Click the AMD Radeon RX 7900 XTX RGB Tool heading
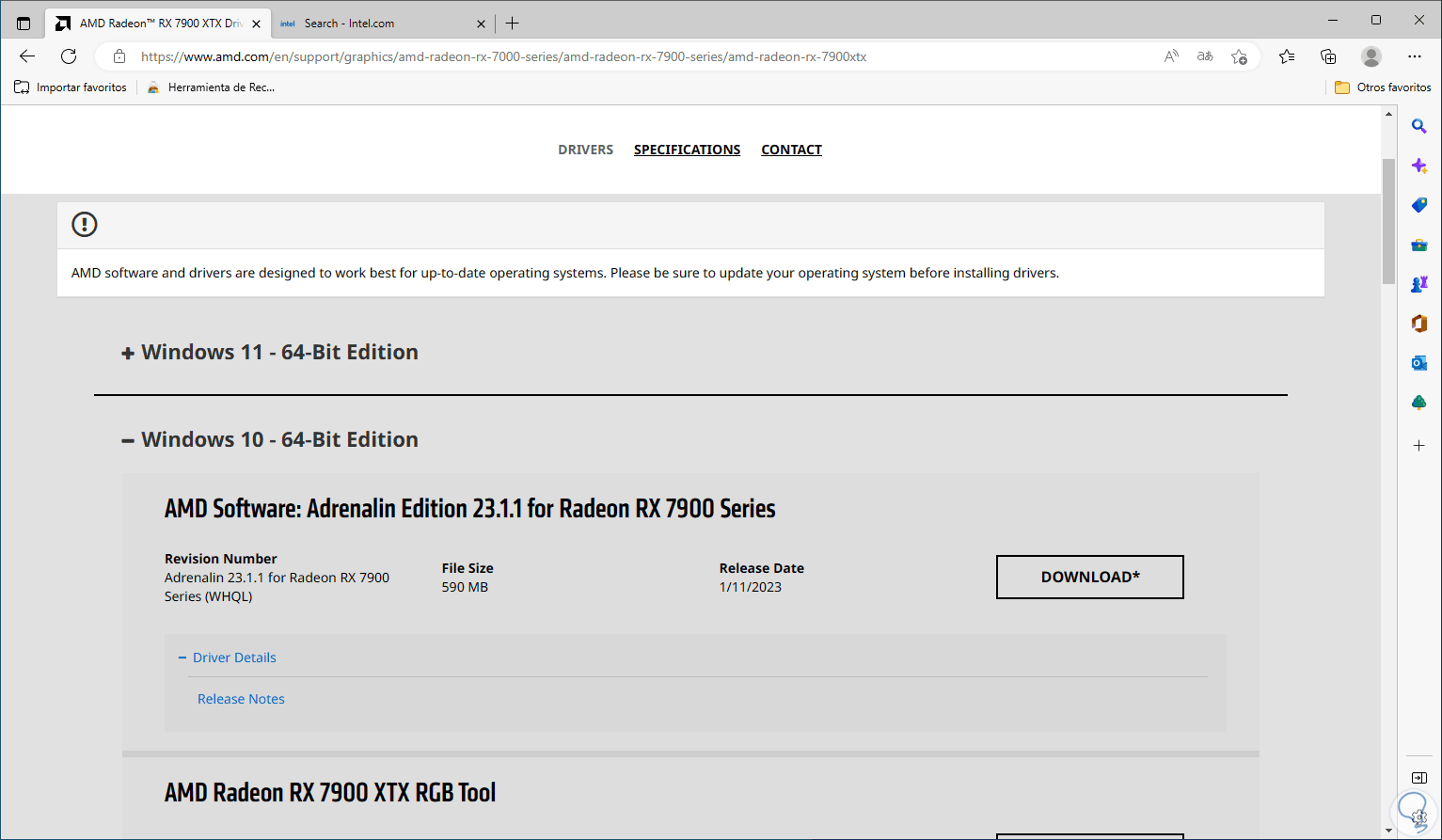Image resolution: width=1442 pixels, height=840 pixels. point(330,793)
